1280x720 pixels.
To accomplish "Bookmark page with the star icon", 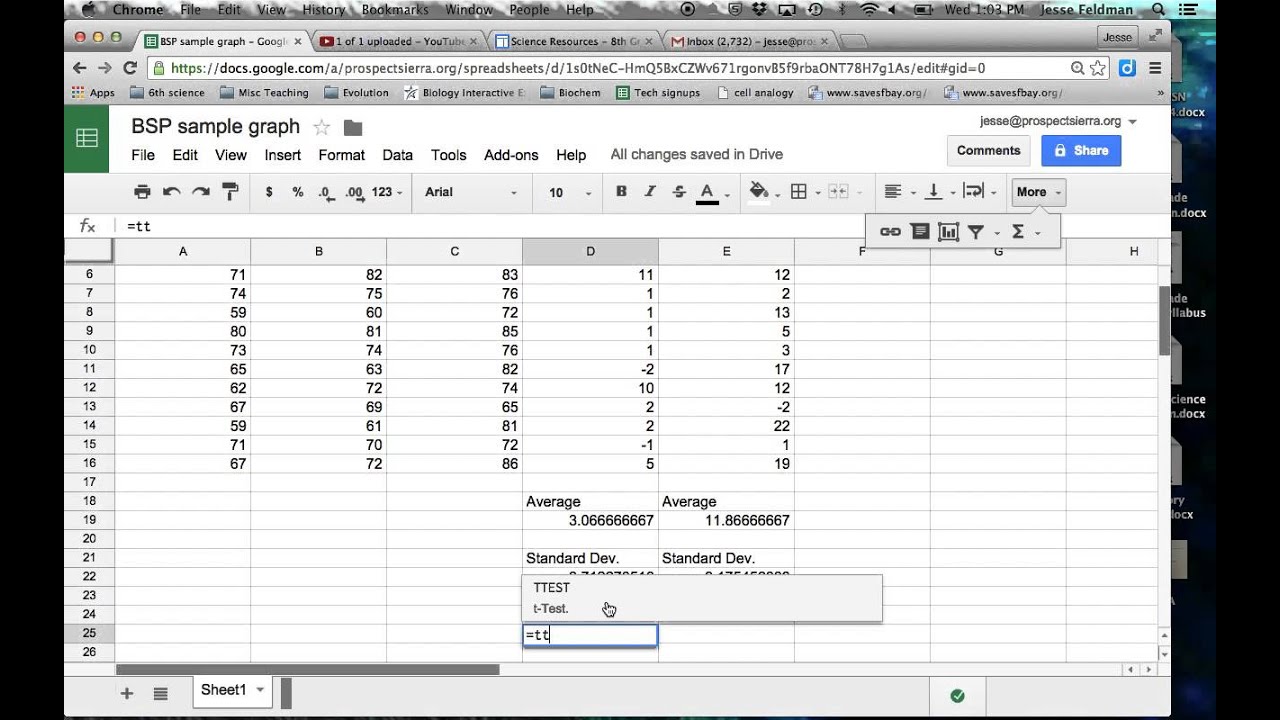I will pyautogui.click(x=1098, y=68).
